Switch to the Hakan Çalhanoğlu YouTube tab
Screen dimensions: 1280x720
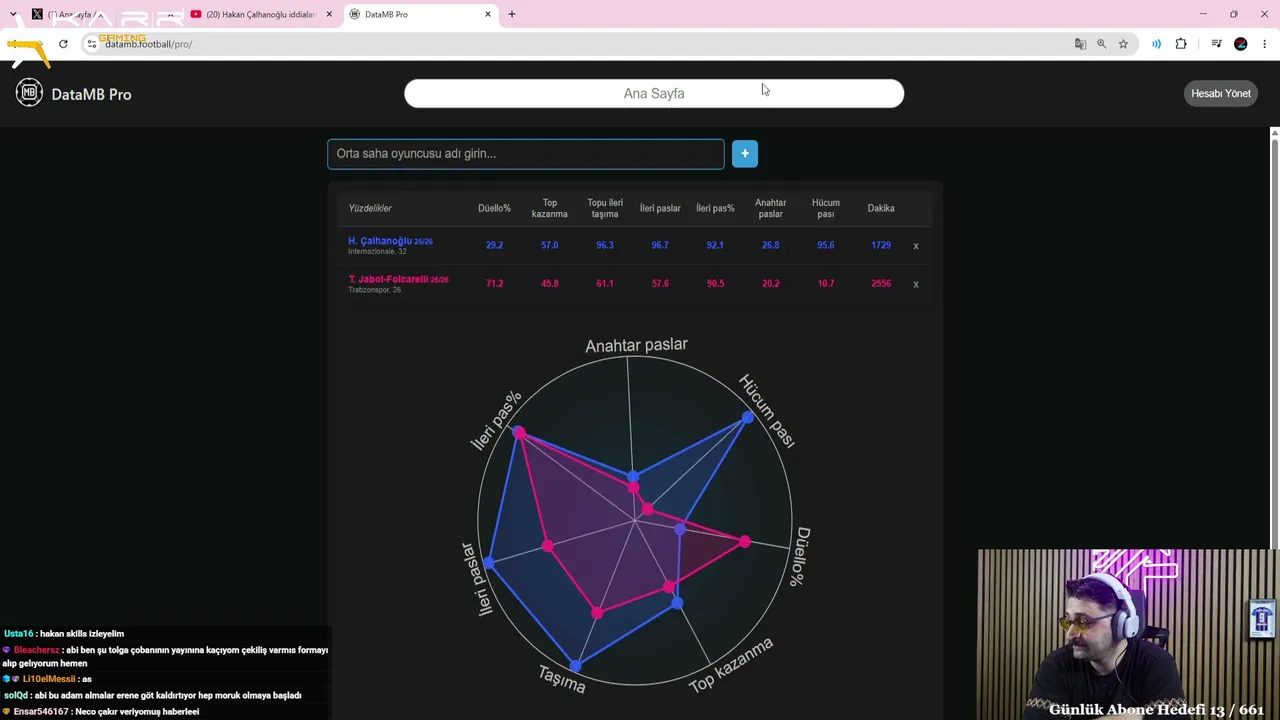click(x=261, y=14)
